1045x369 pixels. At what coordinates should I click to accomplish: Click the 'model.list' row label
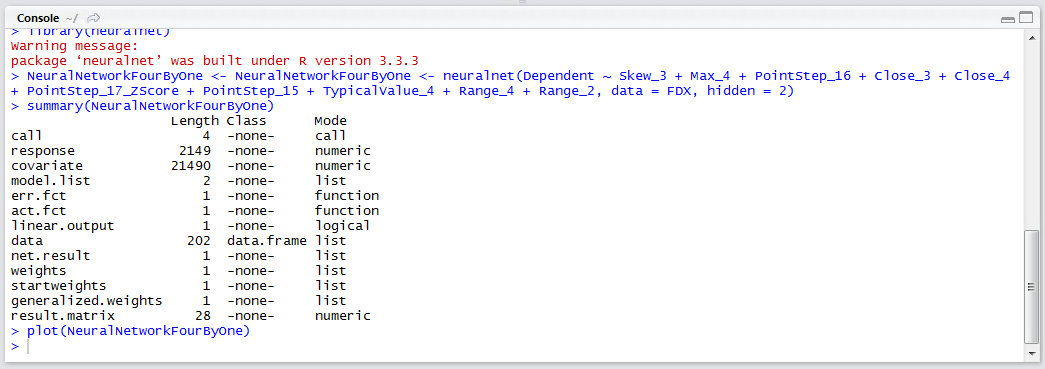point(51,181)
